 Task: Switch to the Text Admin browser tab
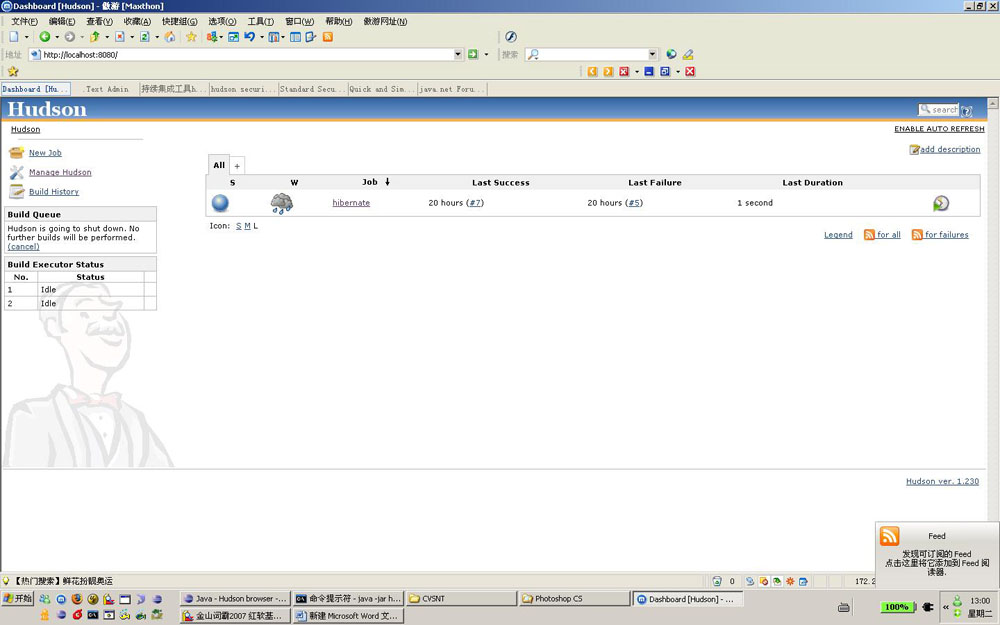(x=106, y=89)
